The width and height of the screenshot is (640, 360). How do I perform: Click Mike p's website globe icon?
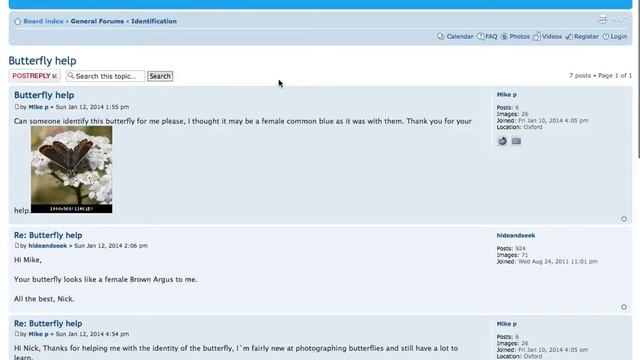tap(502, 141)
